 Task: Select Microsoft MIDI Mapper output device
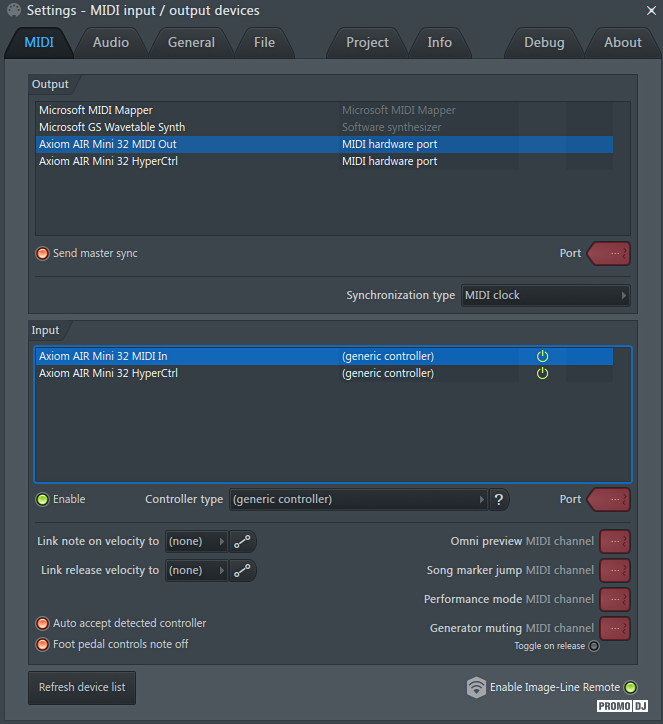coord(325,110)
